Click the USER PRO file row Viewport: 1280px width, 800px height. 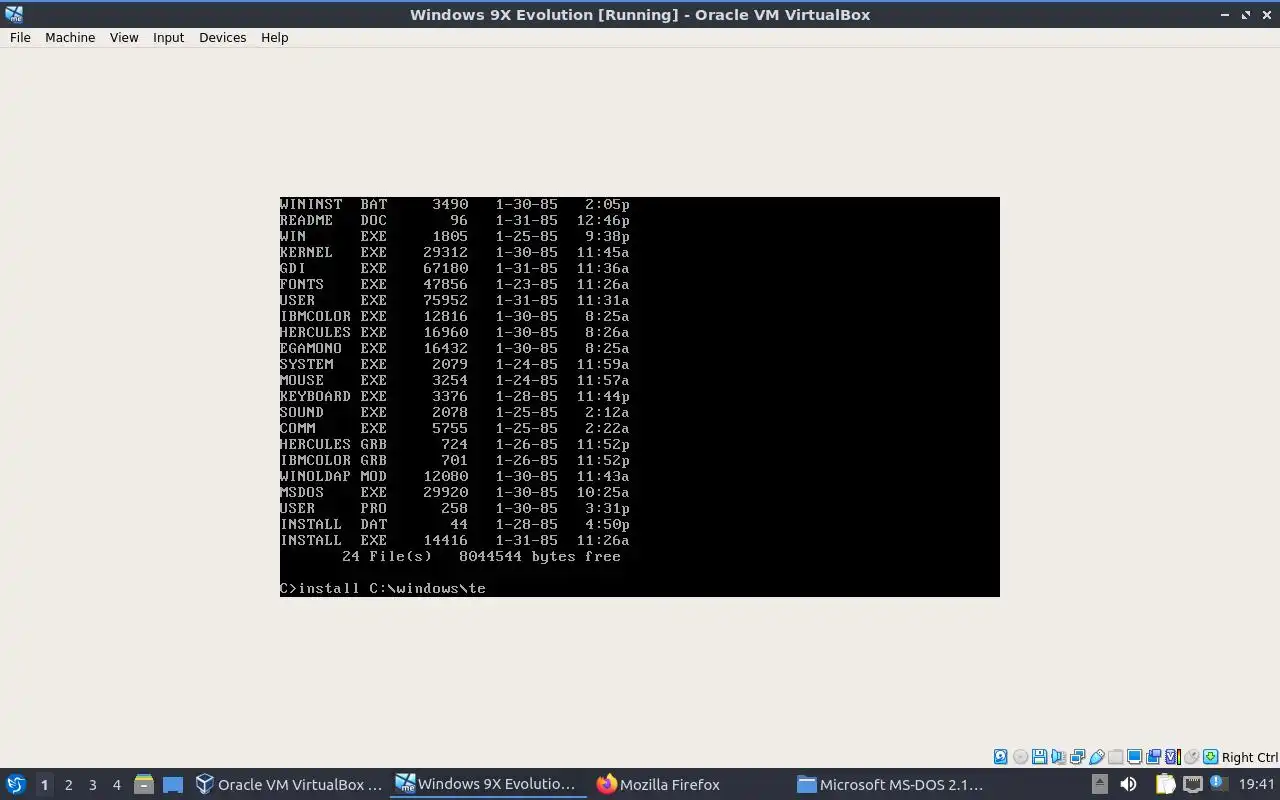(455, 508)
